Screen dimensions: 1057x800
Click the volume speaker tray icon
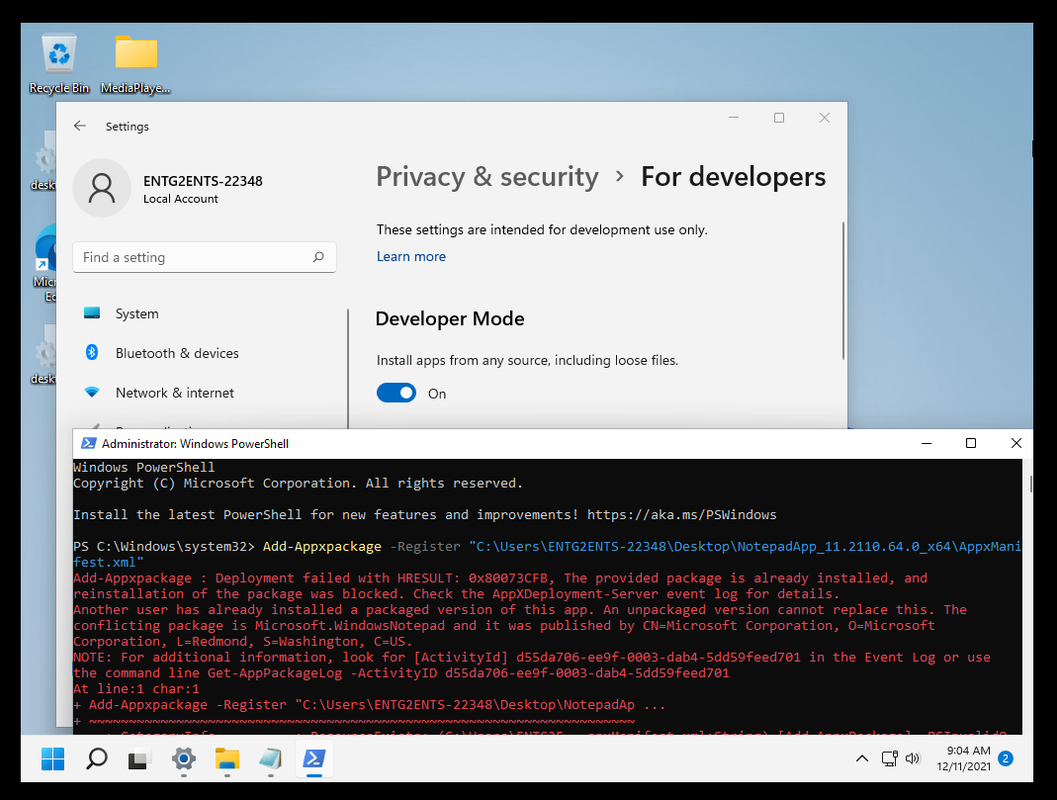pyautogui.click(x=913, y=759)
